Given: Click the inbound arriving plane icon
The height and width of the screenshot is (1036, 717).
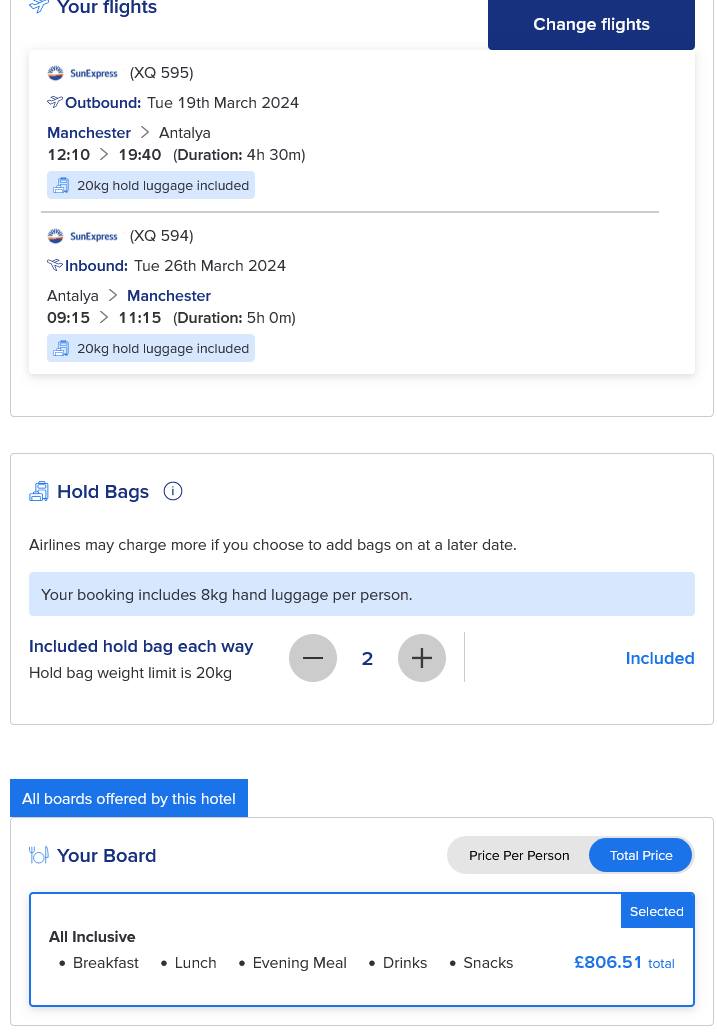Looking at the screenshot, I should pos(55,265).
